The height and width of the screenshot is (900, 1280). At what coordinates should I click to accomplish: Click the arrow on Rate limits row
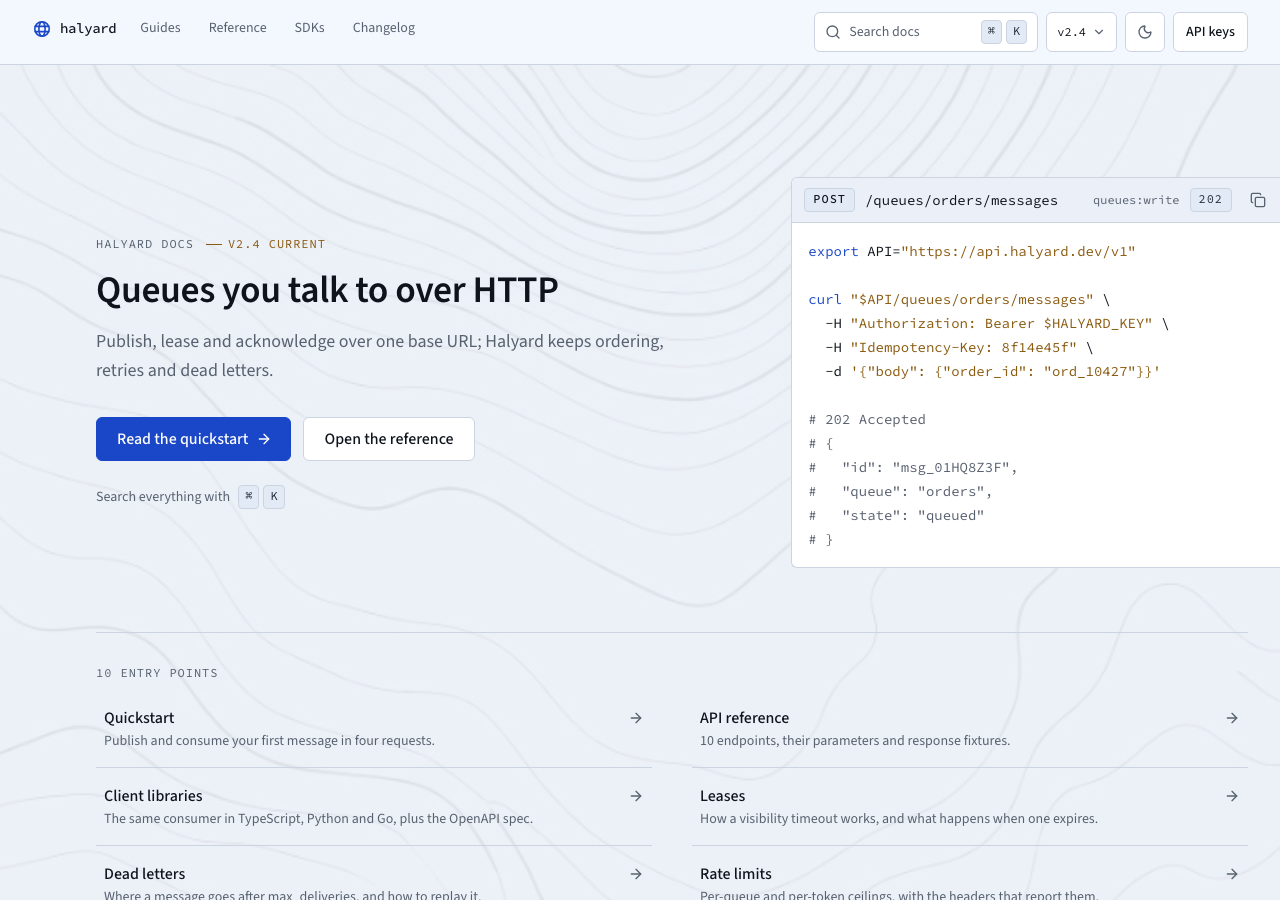[x=1232, y=874]
